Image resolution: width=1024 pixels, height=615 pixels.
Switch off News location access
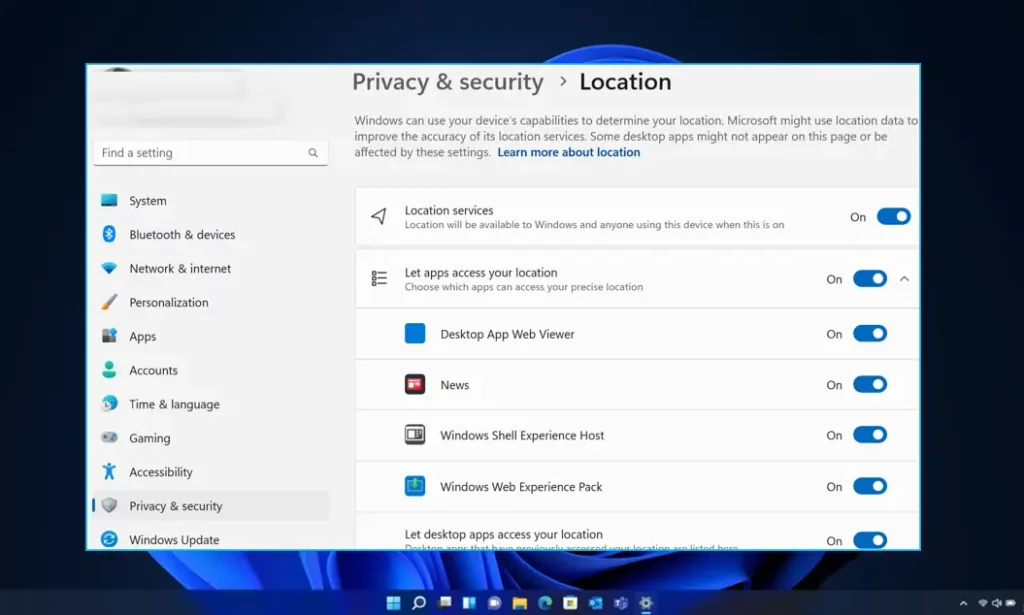[870, 385]
